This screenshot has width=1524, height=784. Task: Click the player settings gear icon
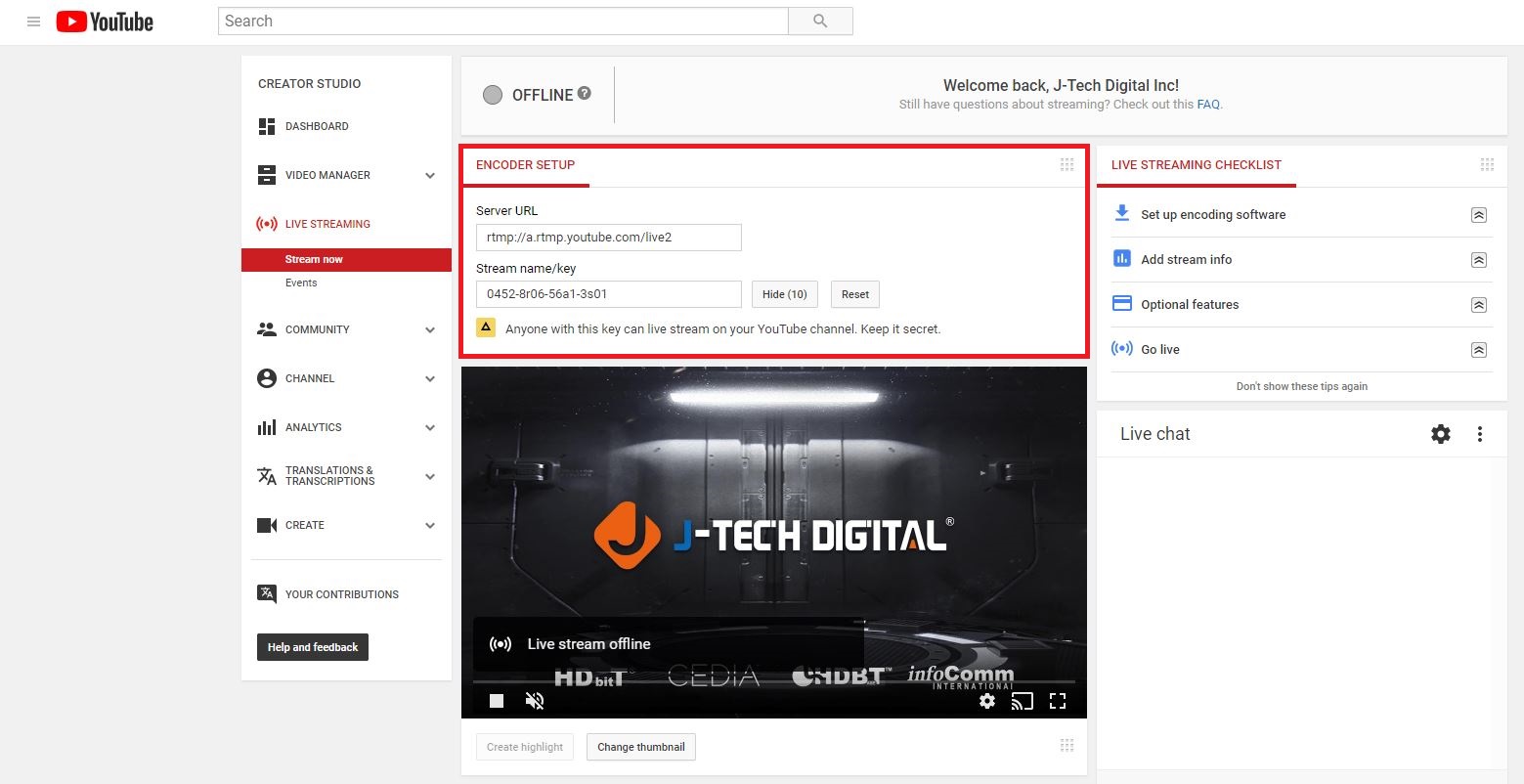point(987,701)
